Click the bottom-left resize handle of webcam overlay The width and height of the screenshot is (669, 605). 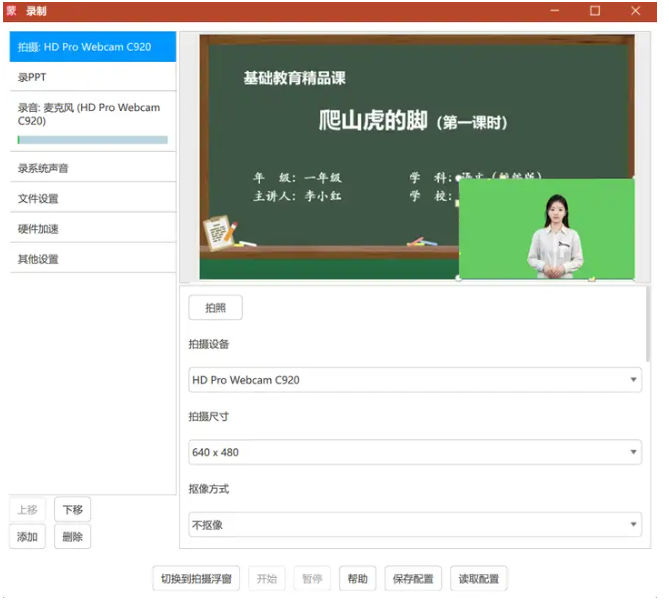[459, 279]
